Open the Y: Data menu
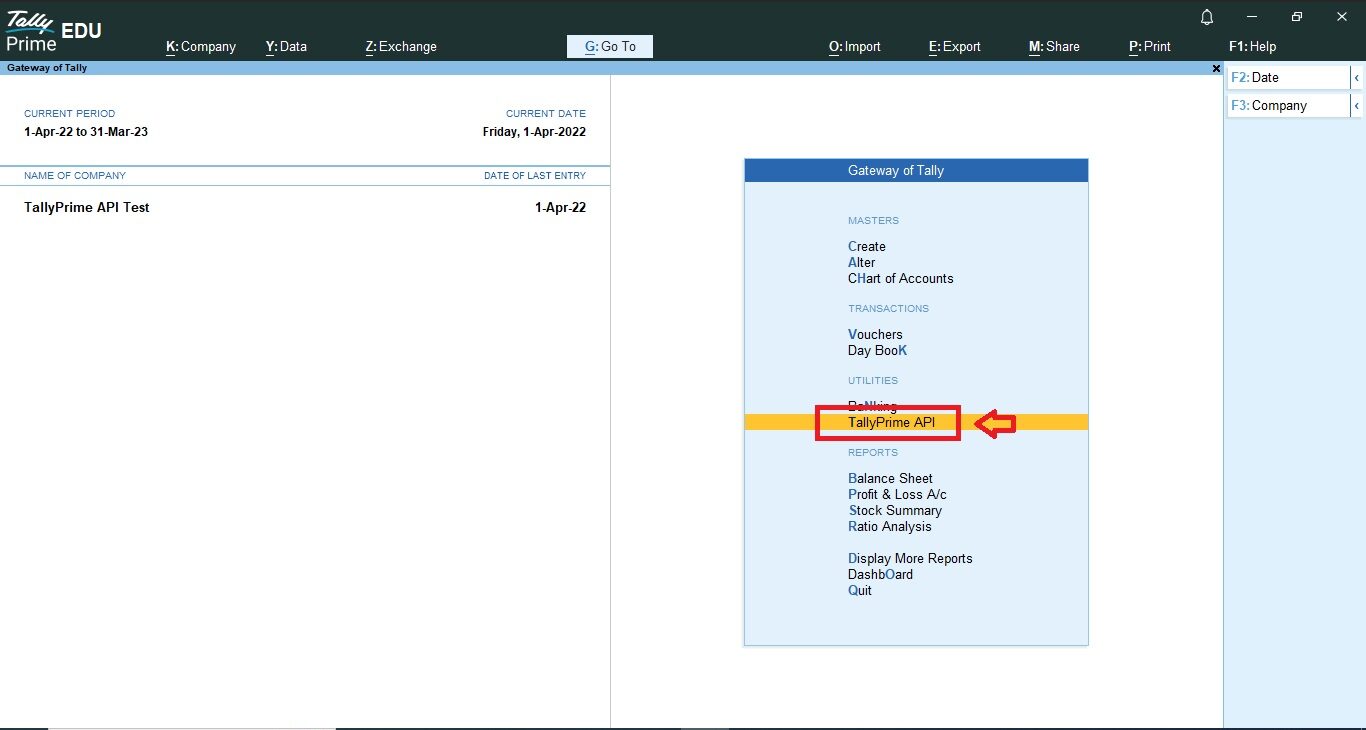The height and width of the screenshot is (730, 1366). point(286,46)
